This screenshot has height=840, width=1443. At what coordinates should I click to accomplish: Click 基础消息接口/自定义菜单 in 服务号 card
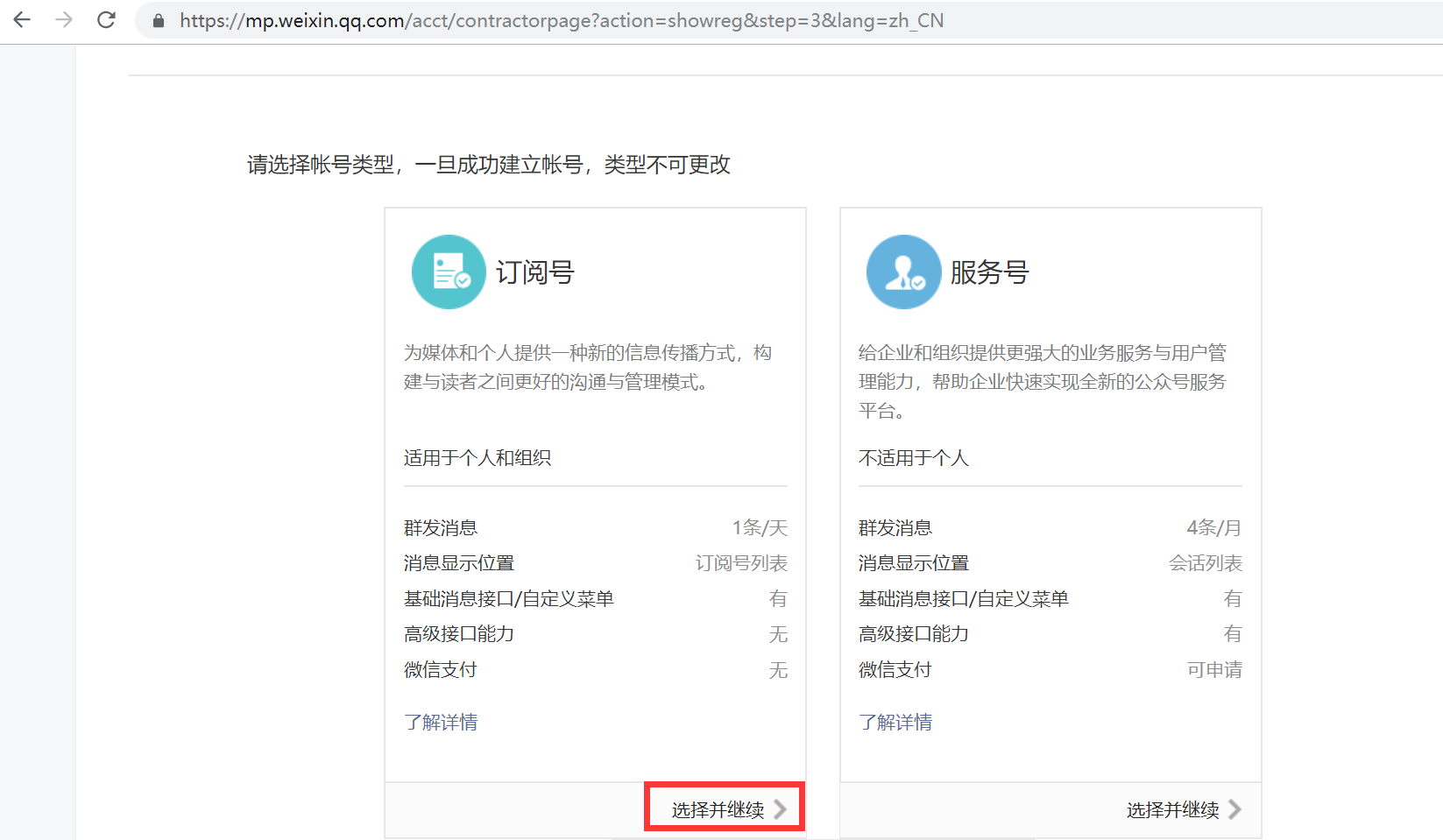point(964,599)
